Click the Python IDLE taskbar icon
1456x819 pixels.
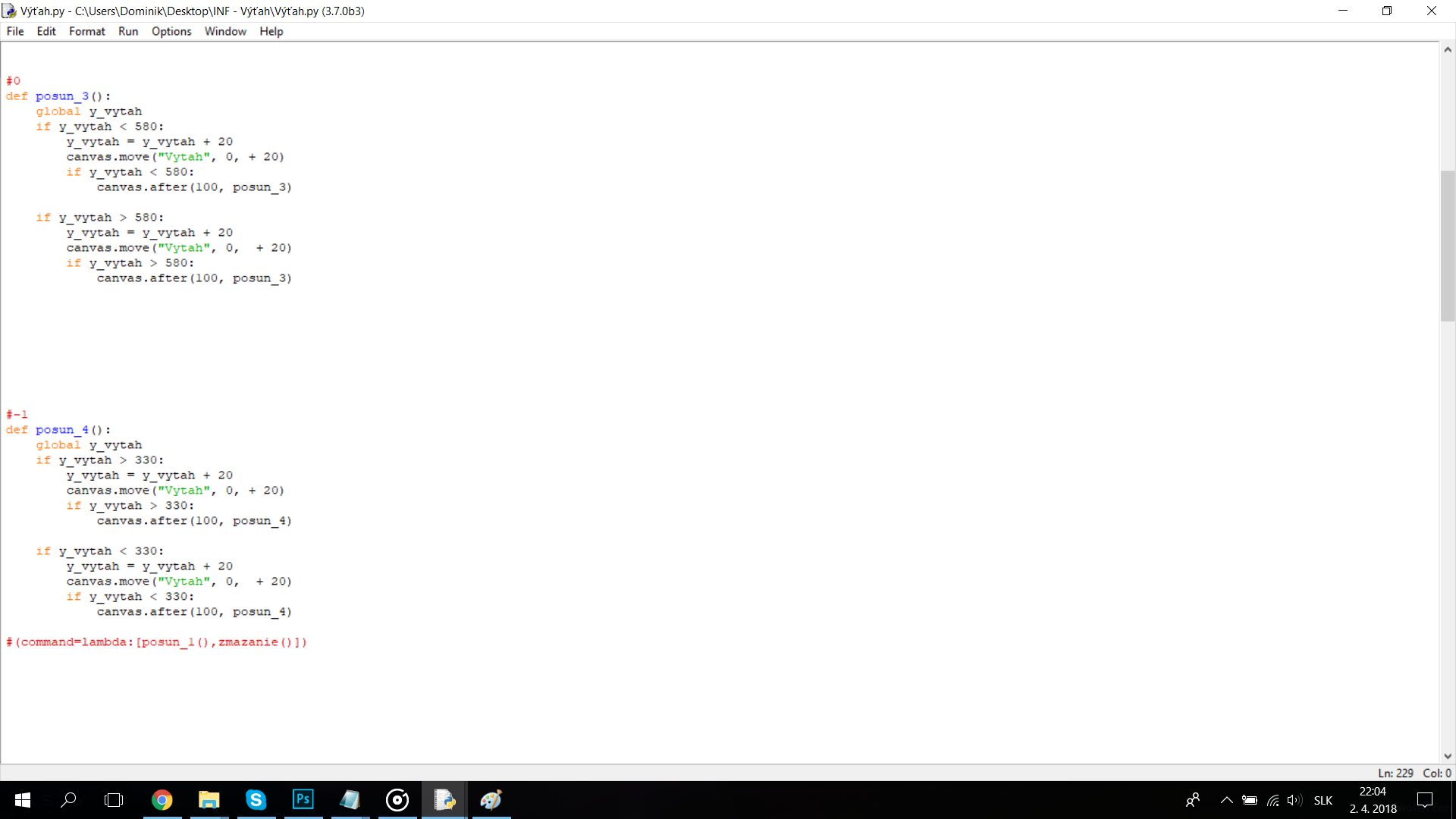point(444,800)
